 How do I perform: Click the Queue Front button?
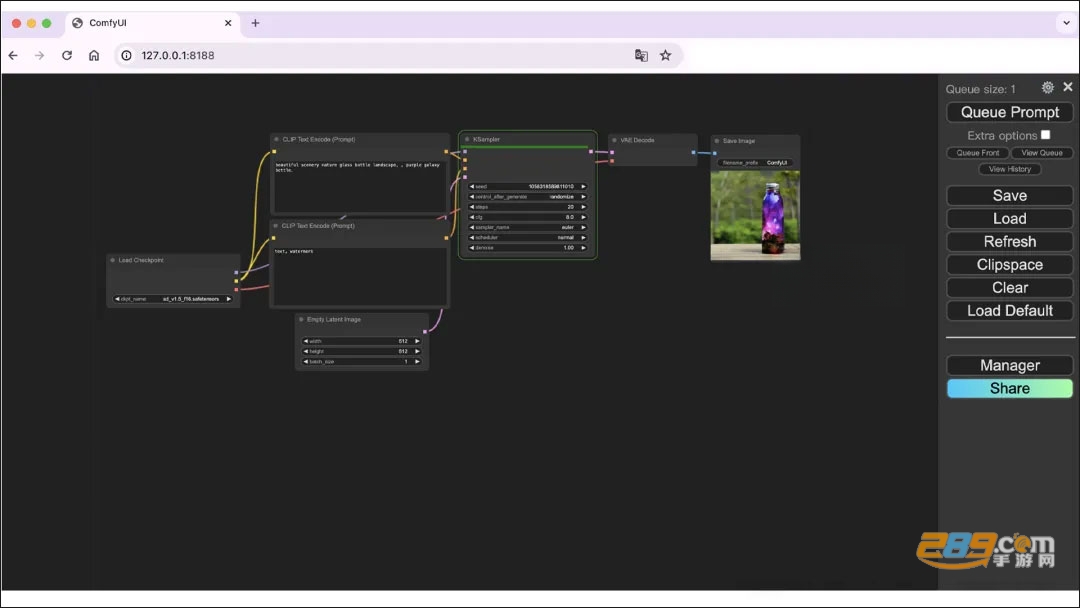click(x=977, y=153)
